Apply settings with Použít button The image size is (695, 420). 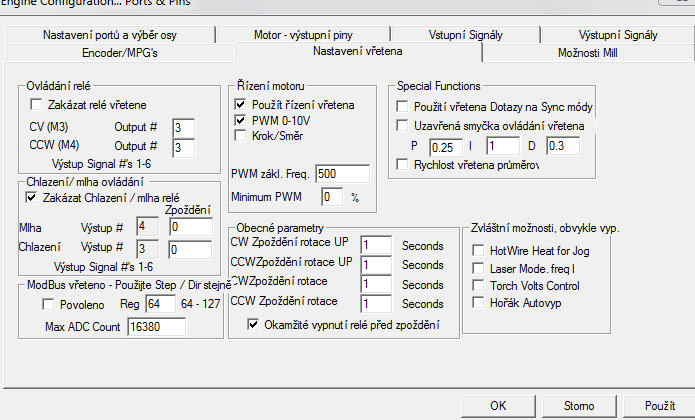click(x=659, y=406)
